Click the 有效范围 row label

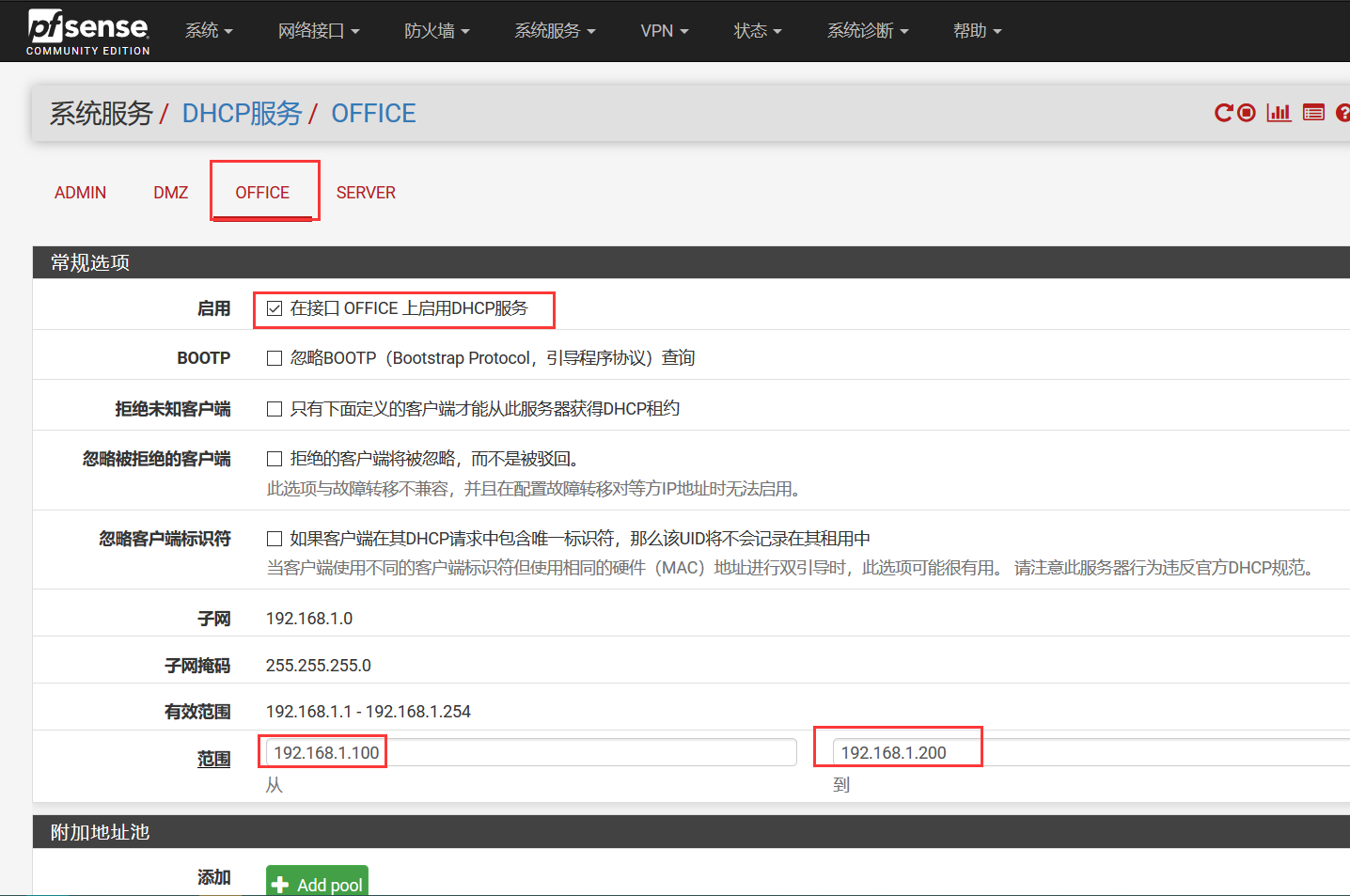[197, 712]
